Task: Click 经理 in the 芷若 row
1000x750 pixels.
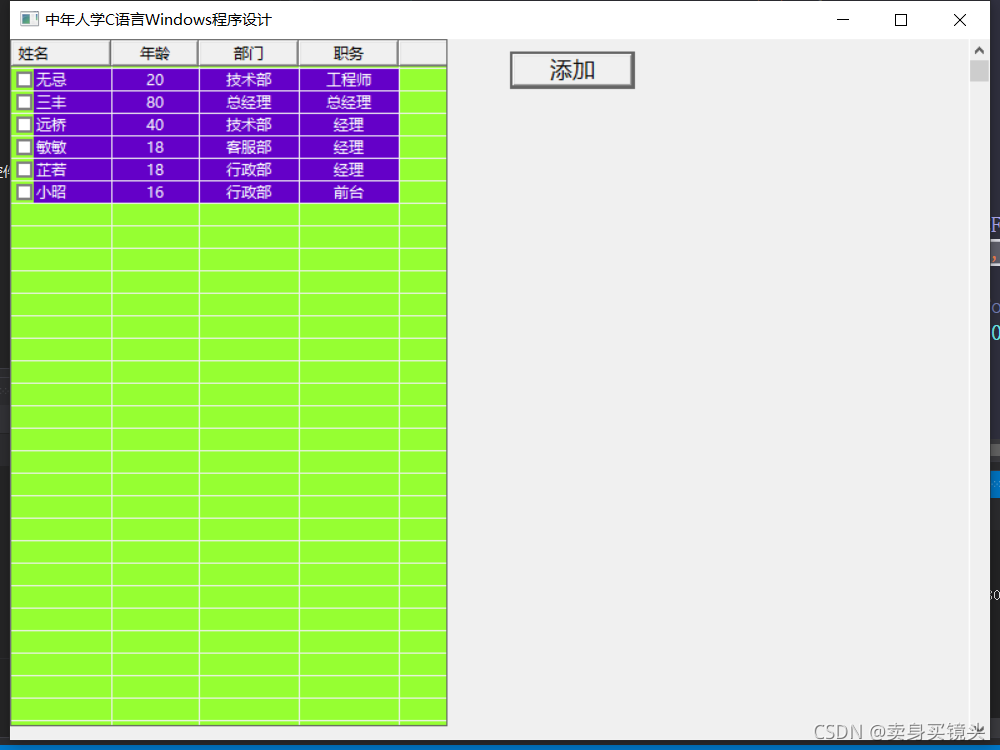Action: pos(349,170)
